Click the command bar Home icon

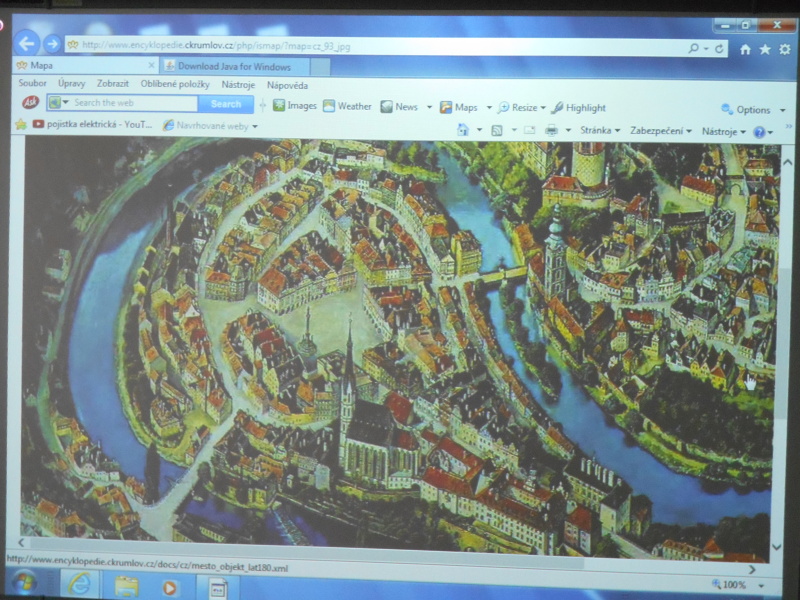(463, 130)
